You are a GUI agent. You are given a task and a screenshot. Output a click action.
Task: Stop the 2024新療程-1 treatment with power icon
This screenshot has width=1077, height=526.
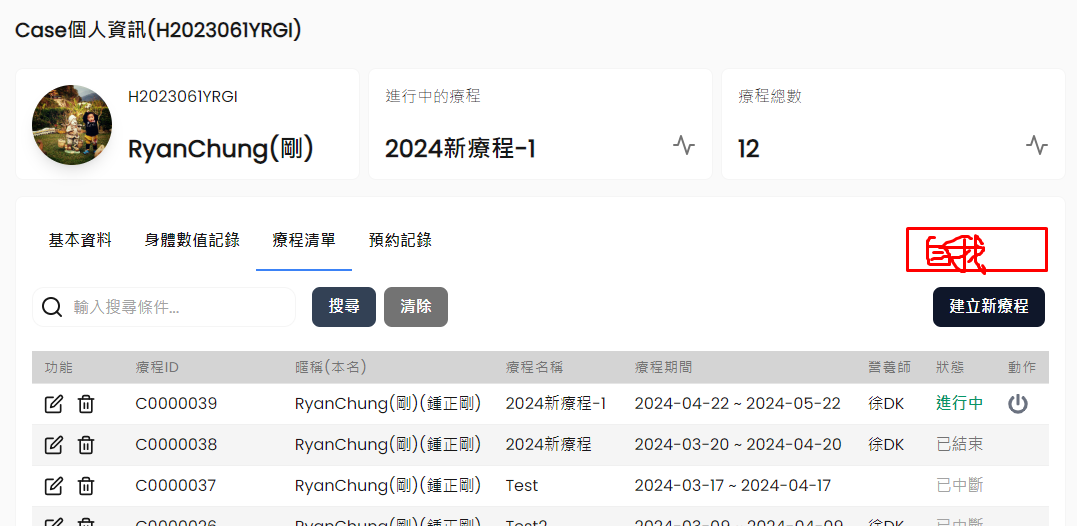[x=1017, y=404]
